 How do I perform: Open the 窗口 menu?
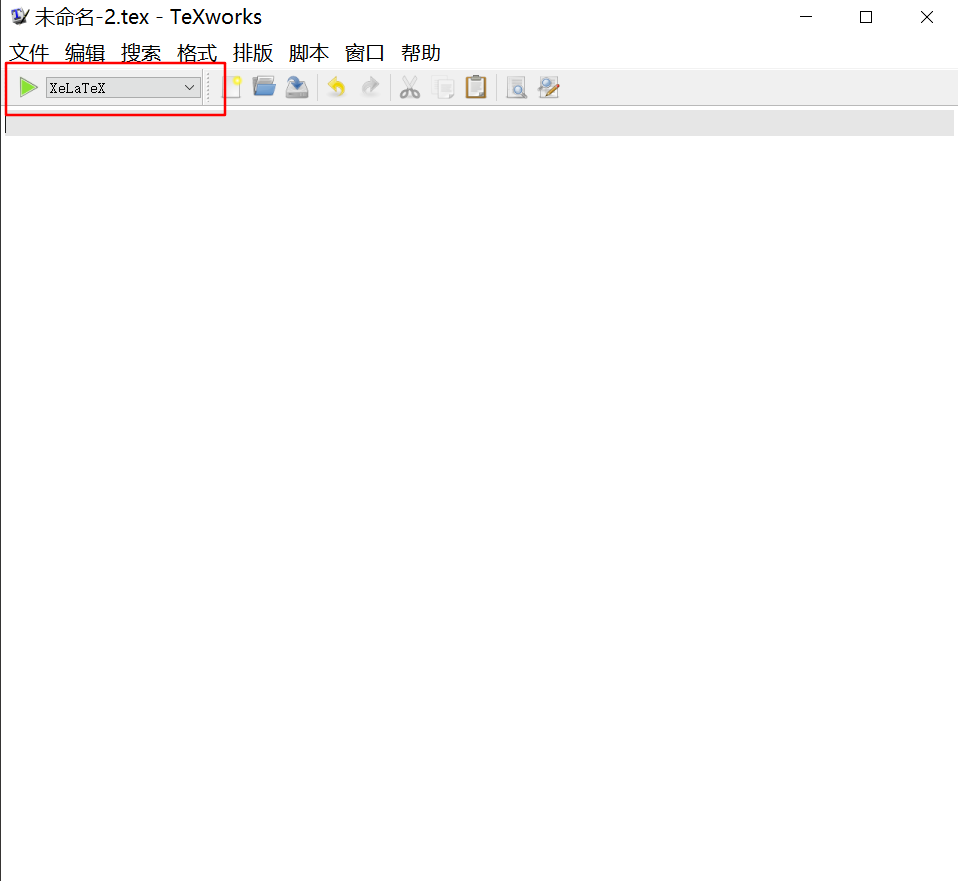click(x=364, y=53)
